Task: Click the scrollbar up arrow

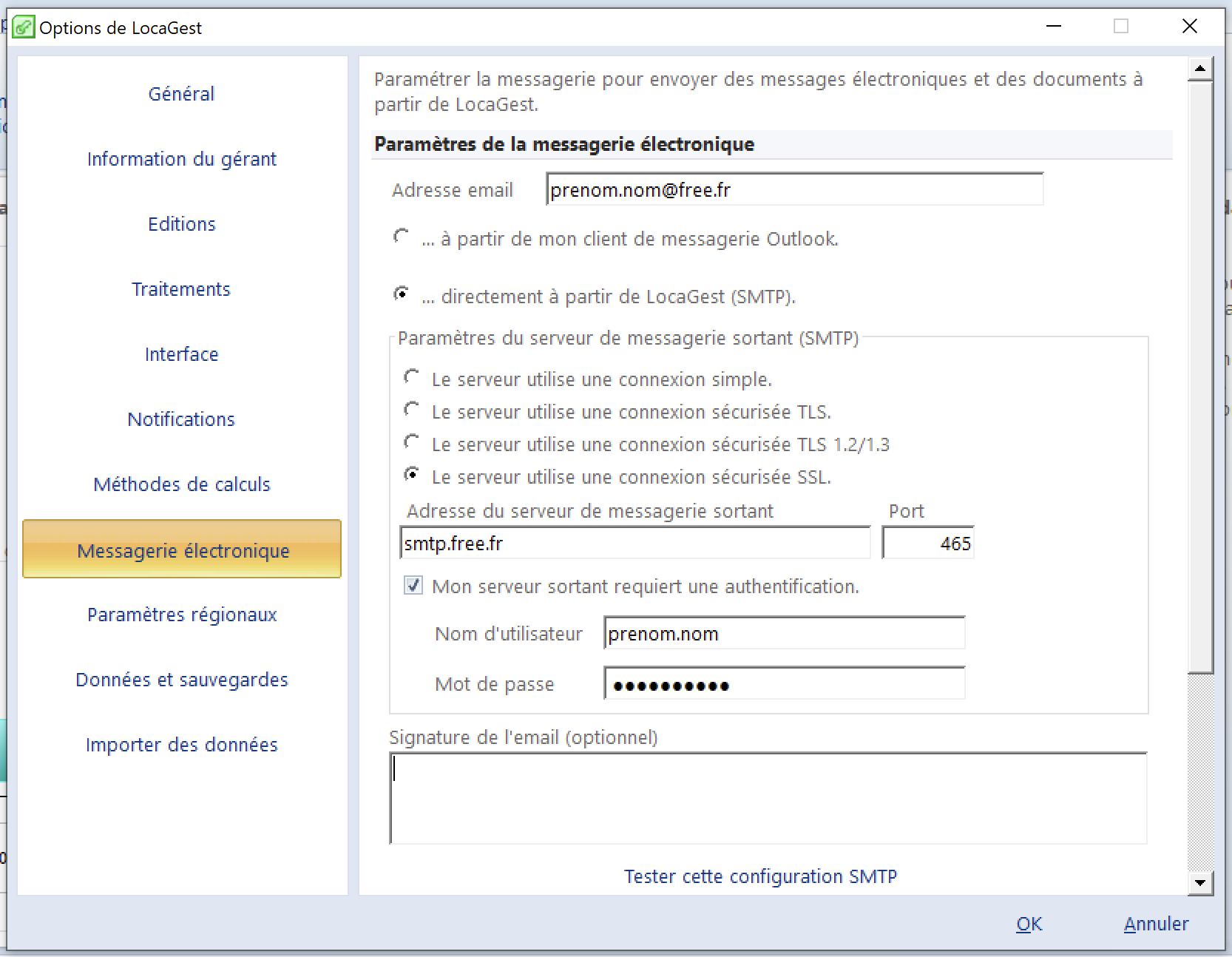Action: [1199, 70]
